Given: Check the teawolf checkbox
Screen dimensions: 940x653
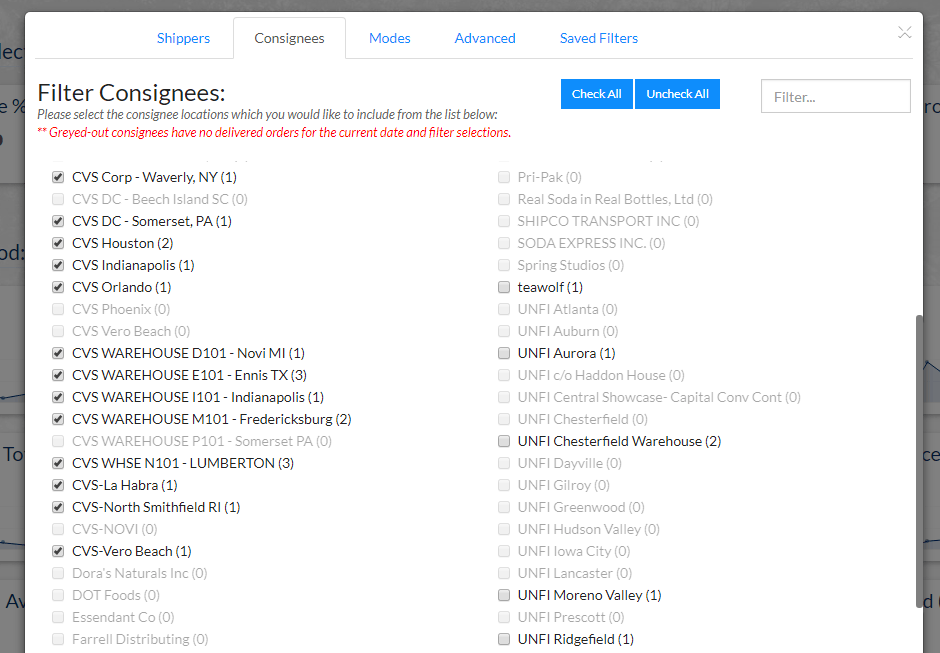Looking at the screenshot, I should coord(504,287).
